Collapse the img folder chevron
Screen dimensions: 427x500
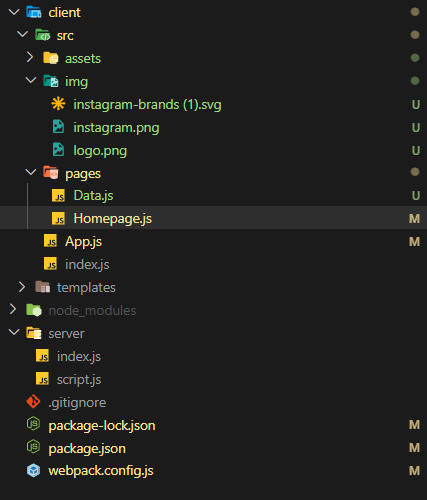coord(31,80)
